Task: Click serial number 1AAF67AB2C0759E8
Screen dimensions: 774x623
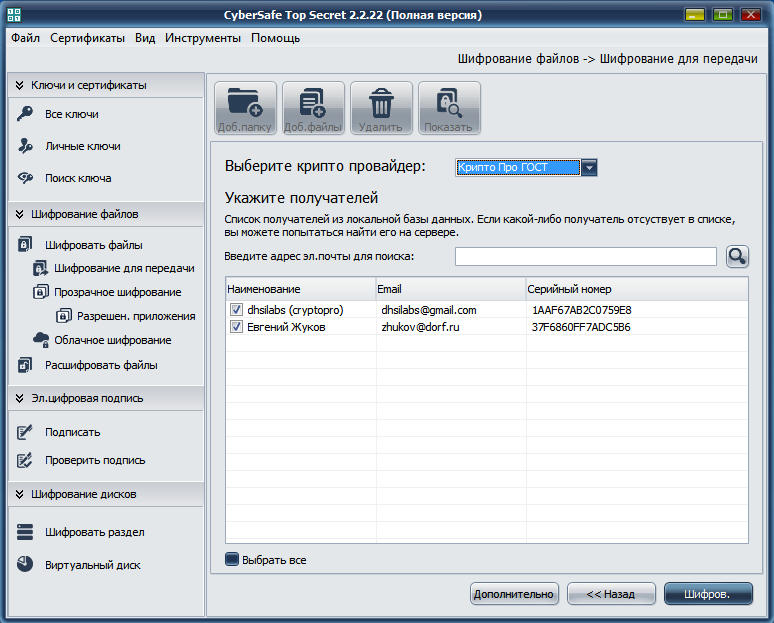Action: click(x=581, y=310)
